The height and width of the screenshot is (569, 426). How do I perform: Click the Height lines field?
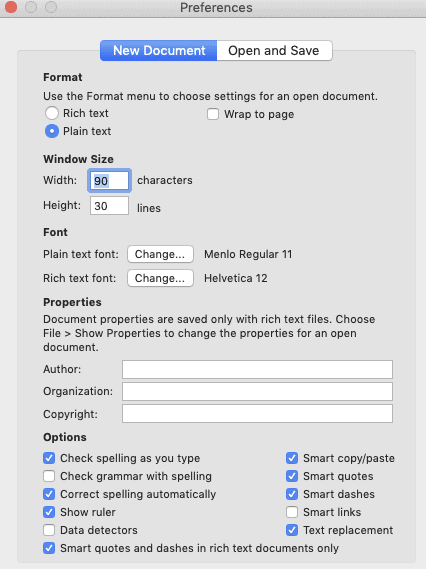click(x=109, y=206)
